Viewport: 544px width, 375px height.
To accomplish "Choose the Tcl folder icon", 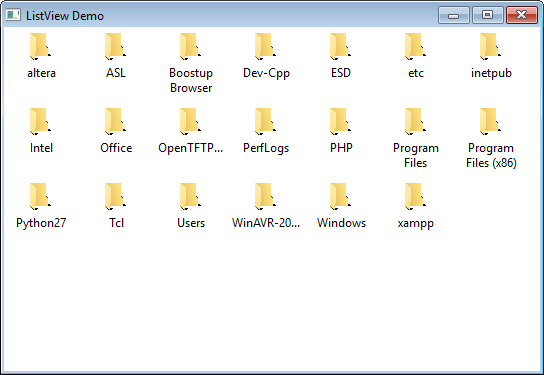I will [x=116, y=196].
